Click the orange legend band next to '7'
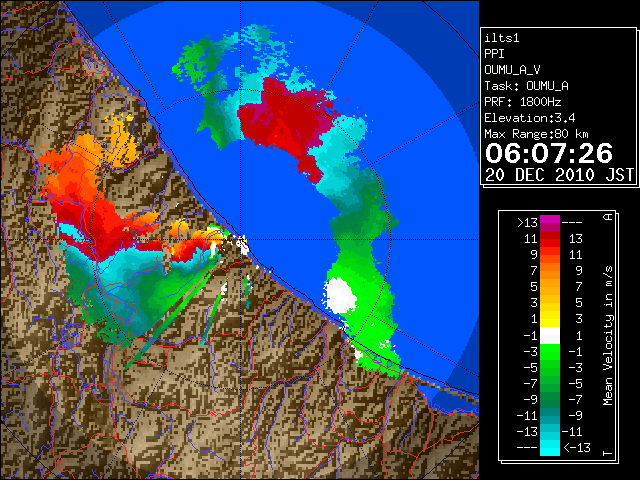Screen dimensions: 640x480 (x=550, y=271)
